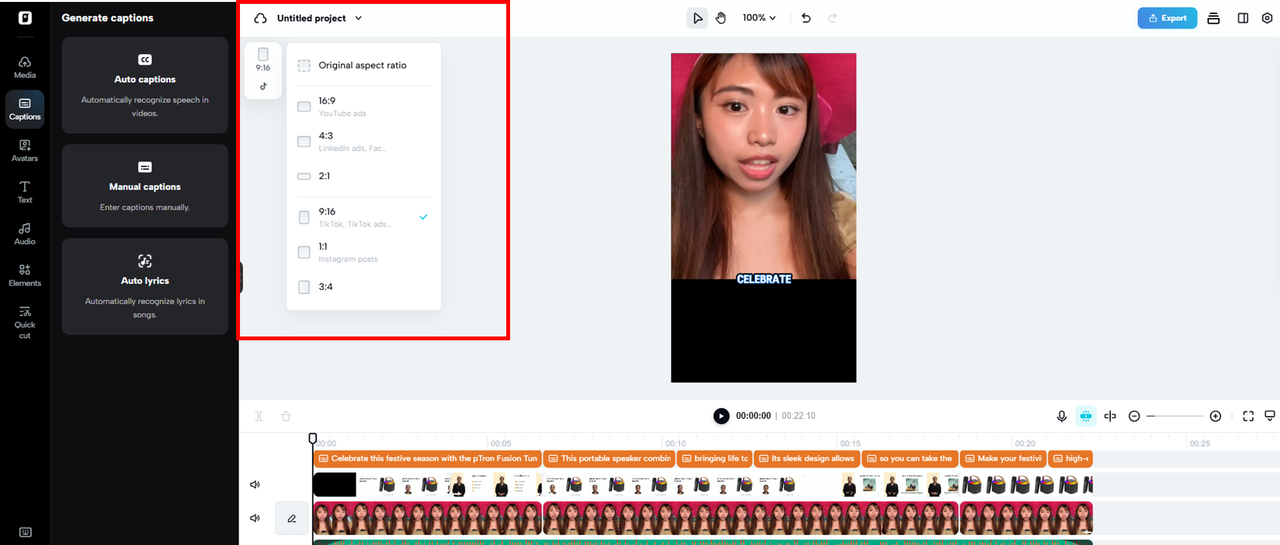The width and height of the screenshot is (1280, 545).
Task: Click the cloud save icon beside project name
Action: coord(261,18)
